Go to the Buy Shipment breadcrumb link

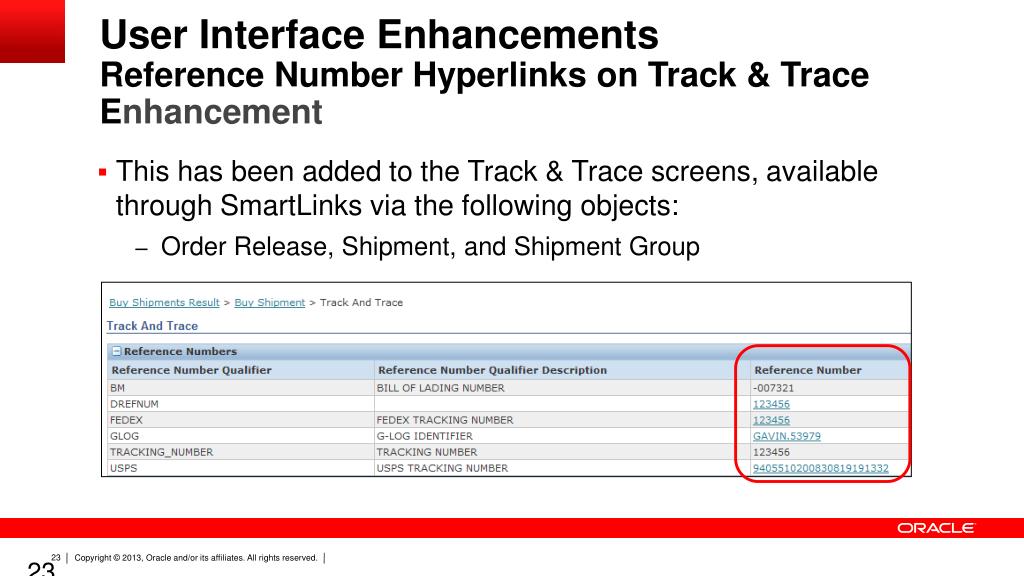(270, 302)
